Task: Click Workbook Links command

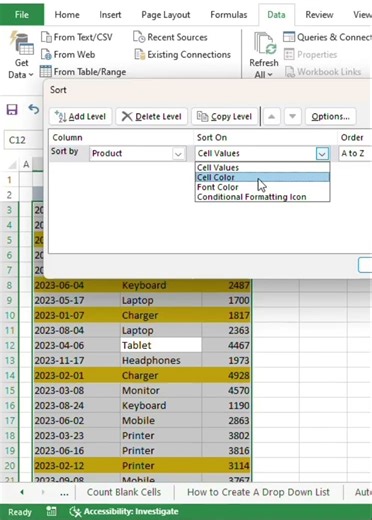Action: [x=323, y=72]
